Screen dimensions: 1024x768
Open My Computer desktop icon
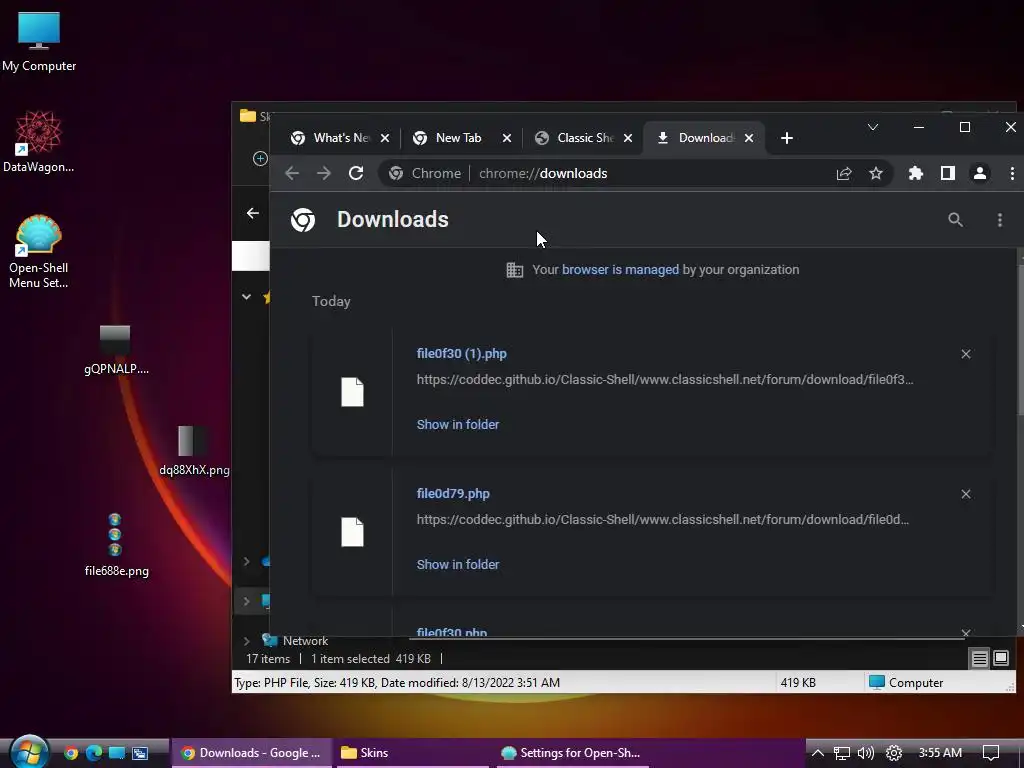(x=39, y=41)
